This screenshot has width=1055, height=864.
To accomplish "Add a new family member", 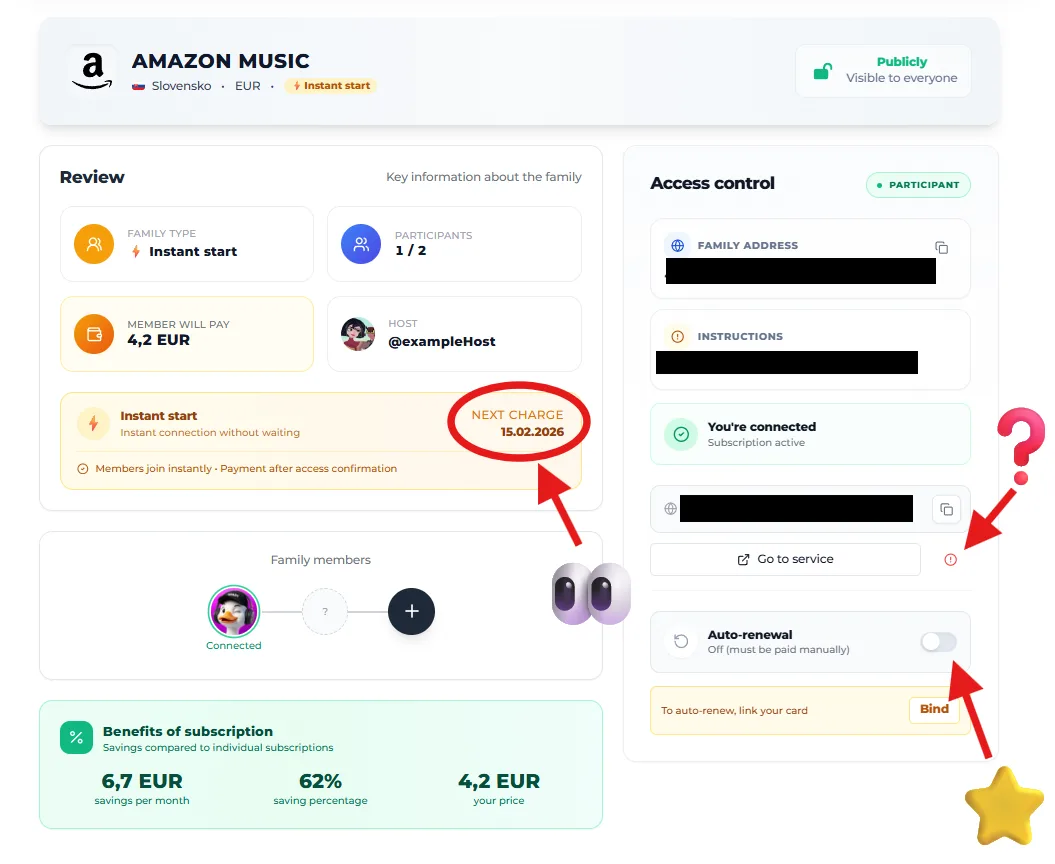I will 411,611.
